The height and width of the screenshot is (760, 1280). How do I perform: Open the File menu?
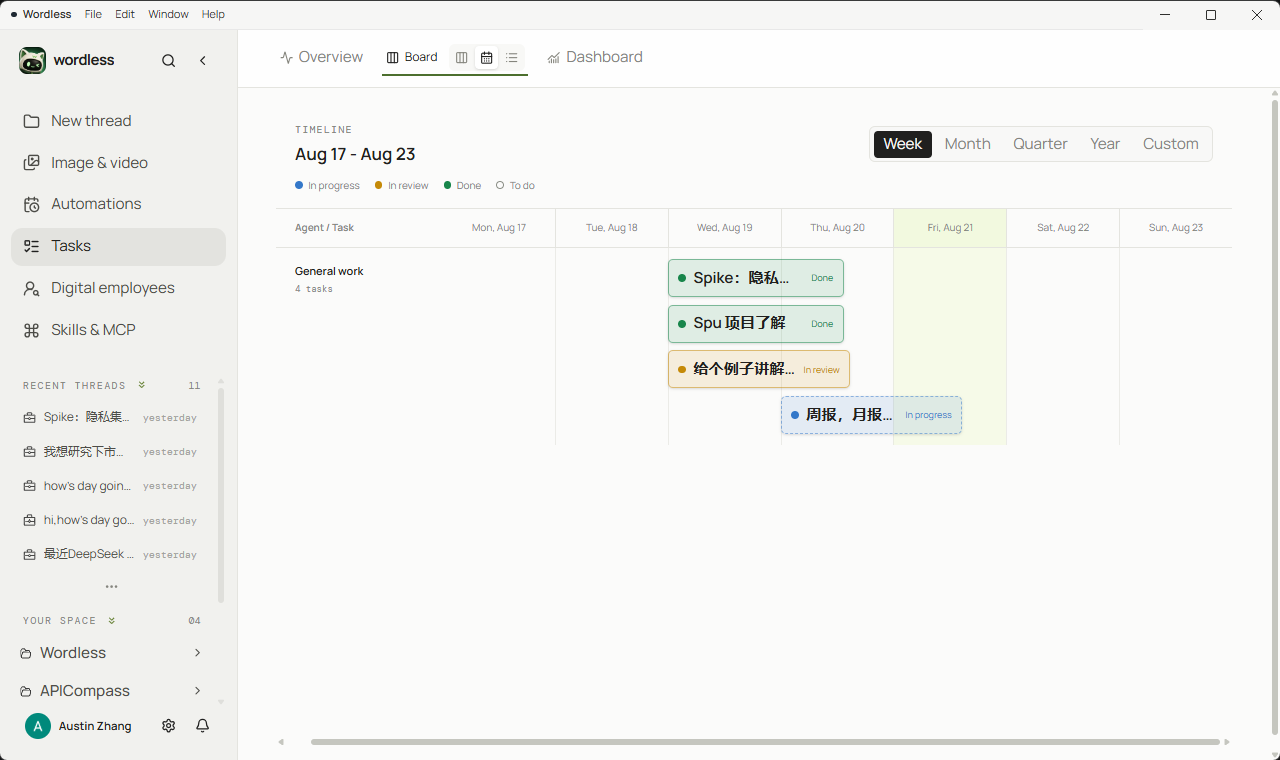[93, 14]
